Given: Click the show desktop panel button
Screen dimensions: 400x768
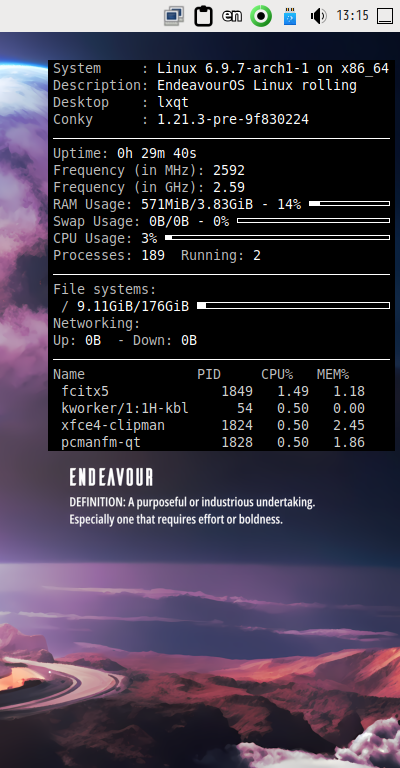Looking at the screenshot, I should [385, 16].
